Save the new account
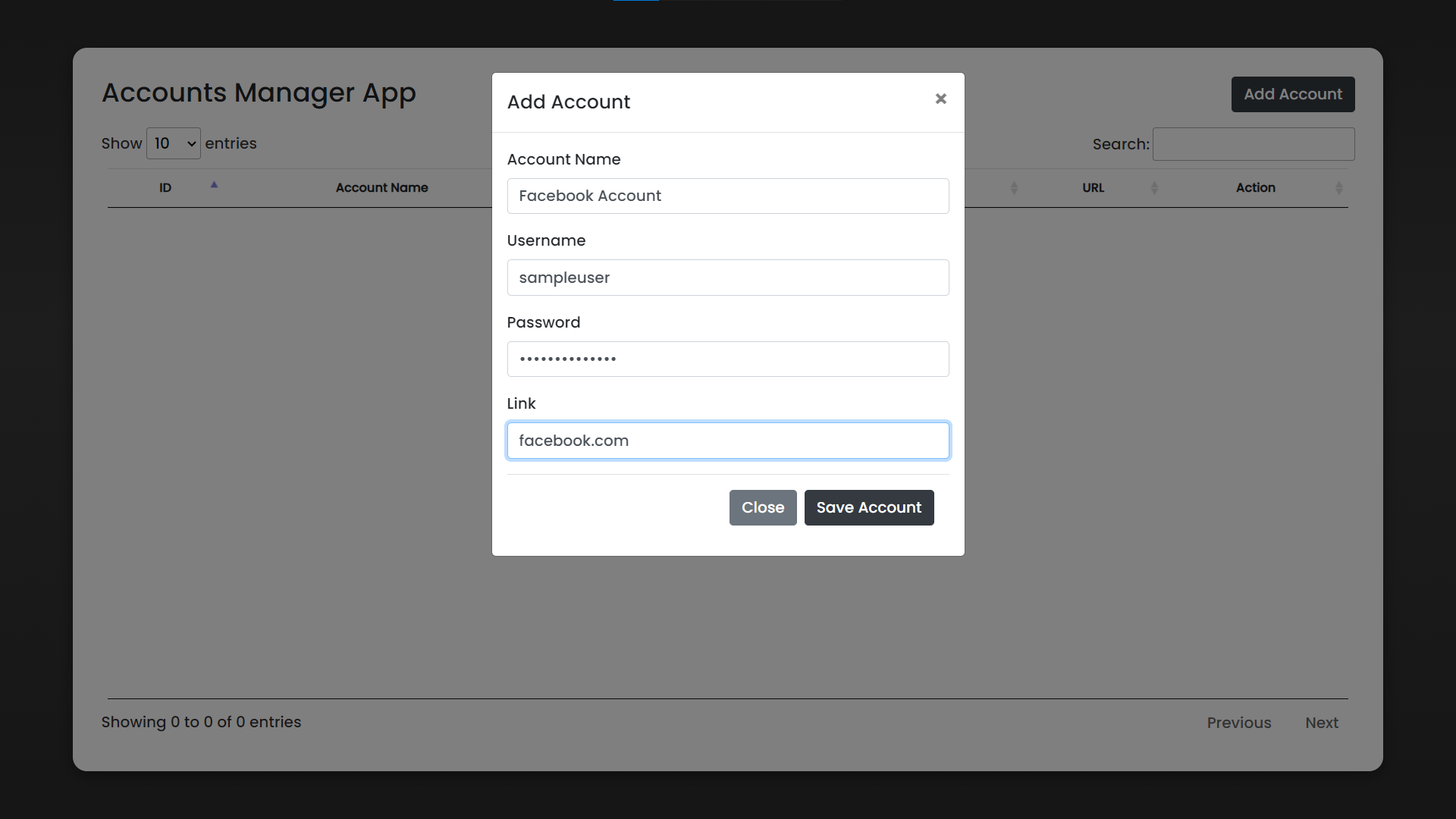This screenshot has height=819, width=1456. click(x=869, y=507)
